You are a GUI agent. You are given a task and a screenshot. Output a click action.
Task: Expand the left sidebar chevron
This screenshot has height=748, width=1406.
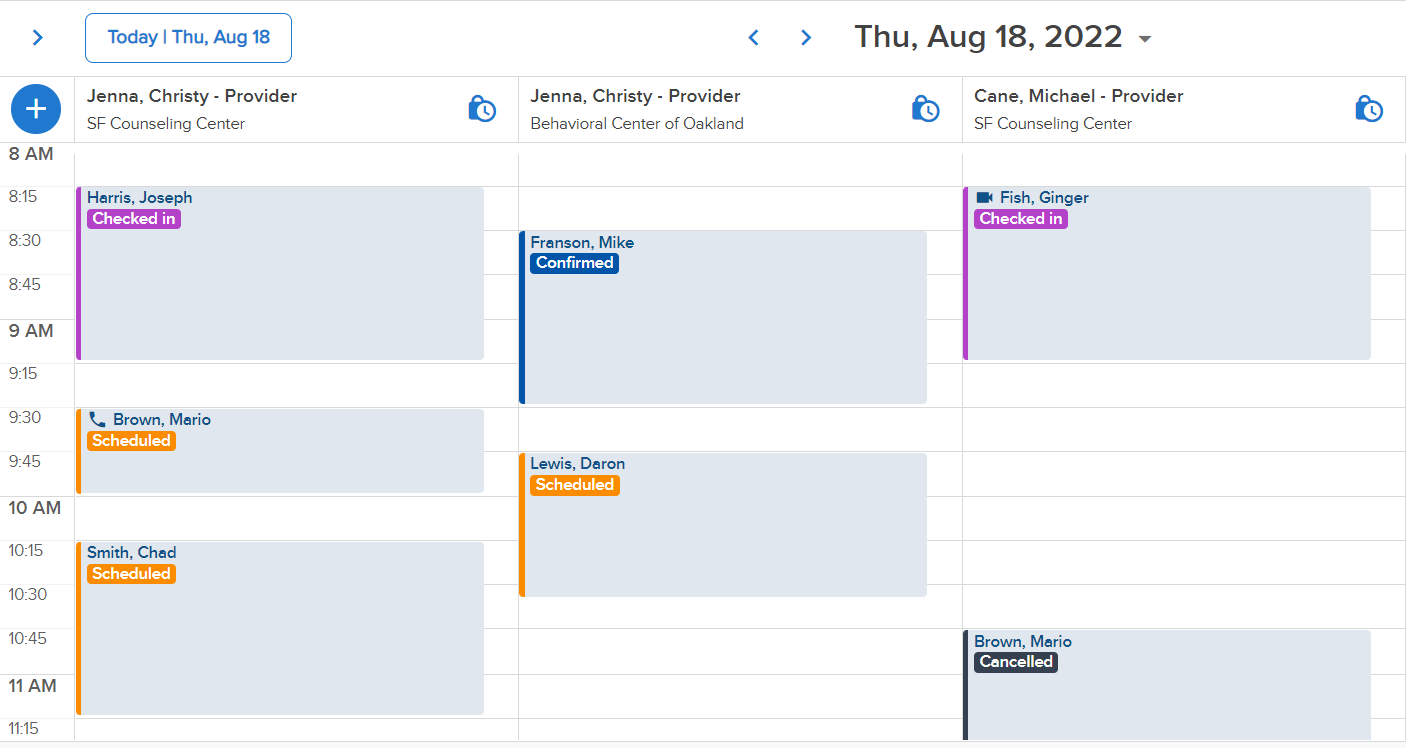point(38,38)
